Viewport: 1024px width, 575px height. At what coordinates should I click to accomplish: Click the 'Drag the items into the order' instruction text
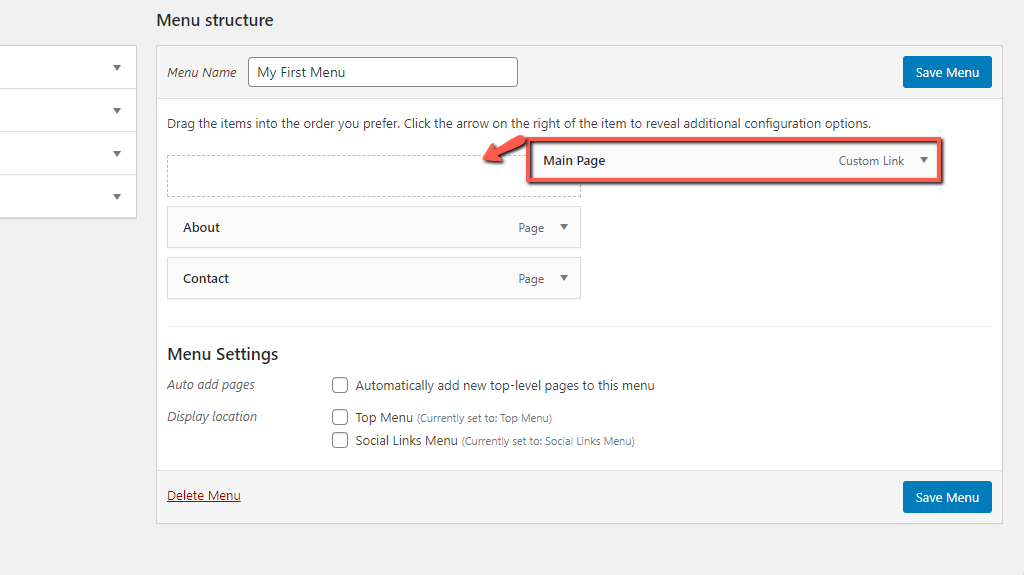pos(519,123)
